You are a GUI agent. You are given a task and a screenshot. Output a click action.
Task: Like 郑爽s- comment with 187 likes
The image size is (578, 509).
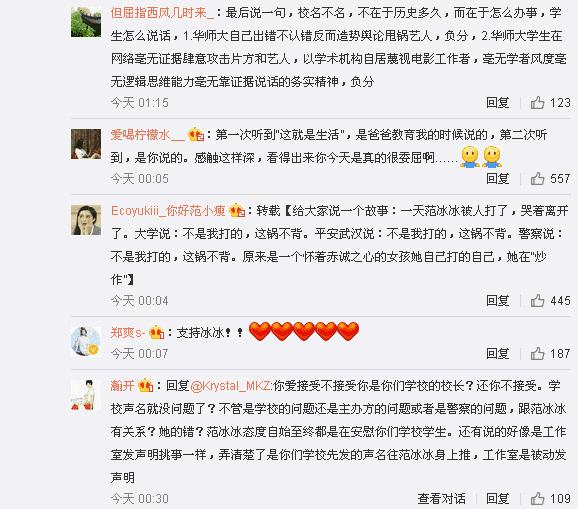537,354
